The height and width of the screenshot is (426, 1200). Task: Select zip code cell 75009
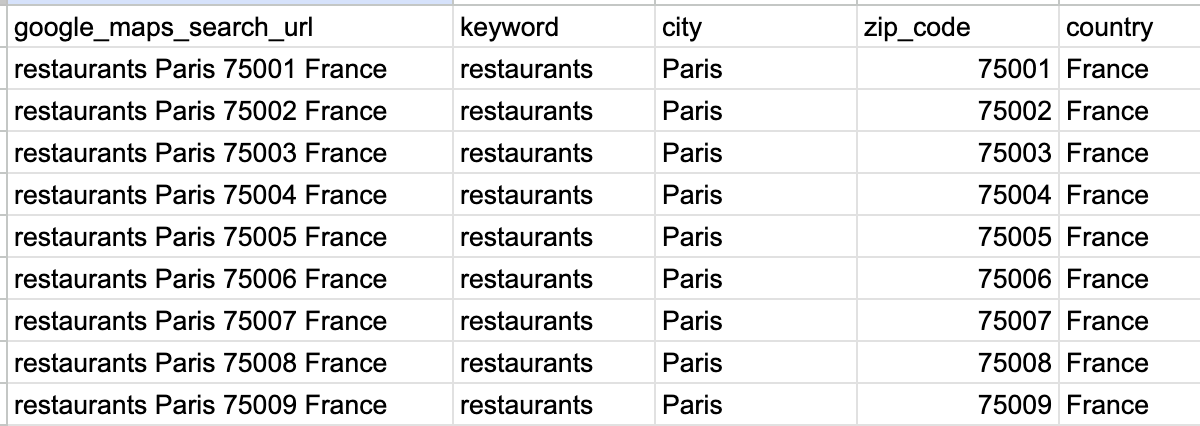958,405
